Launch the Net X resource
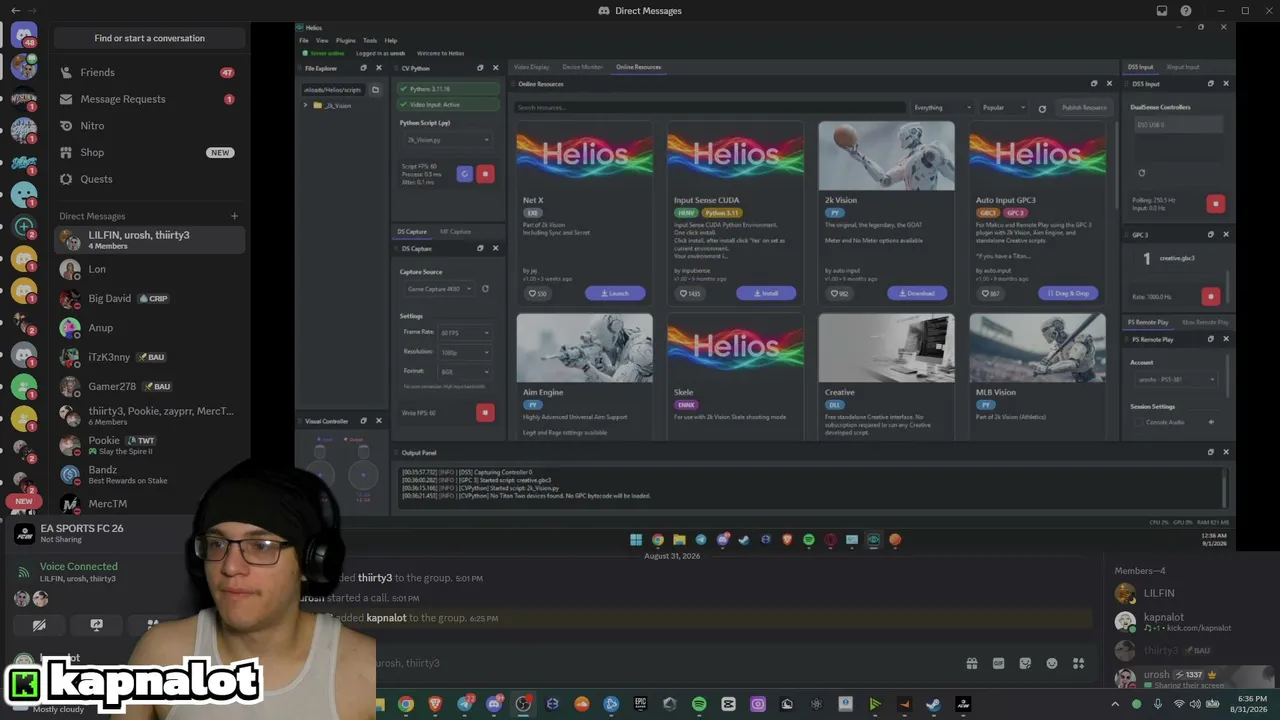The image size is (1280, 720). point(615,293)
